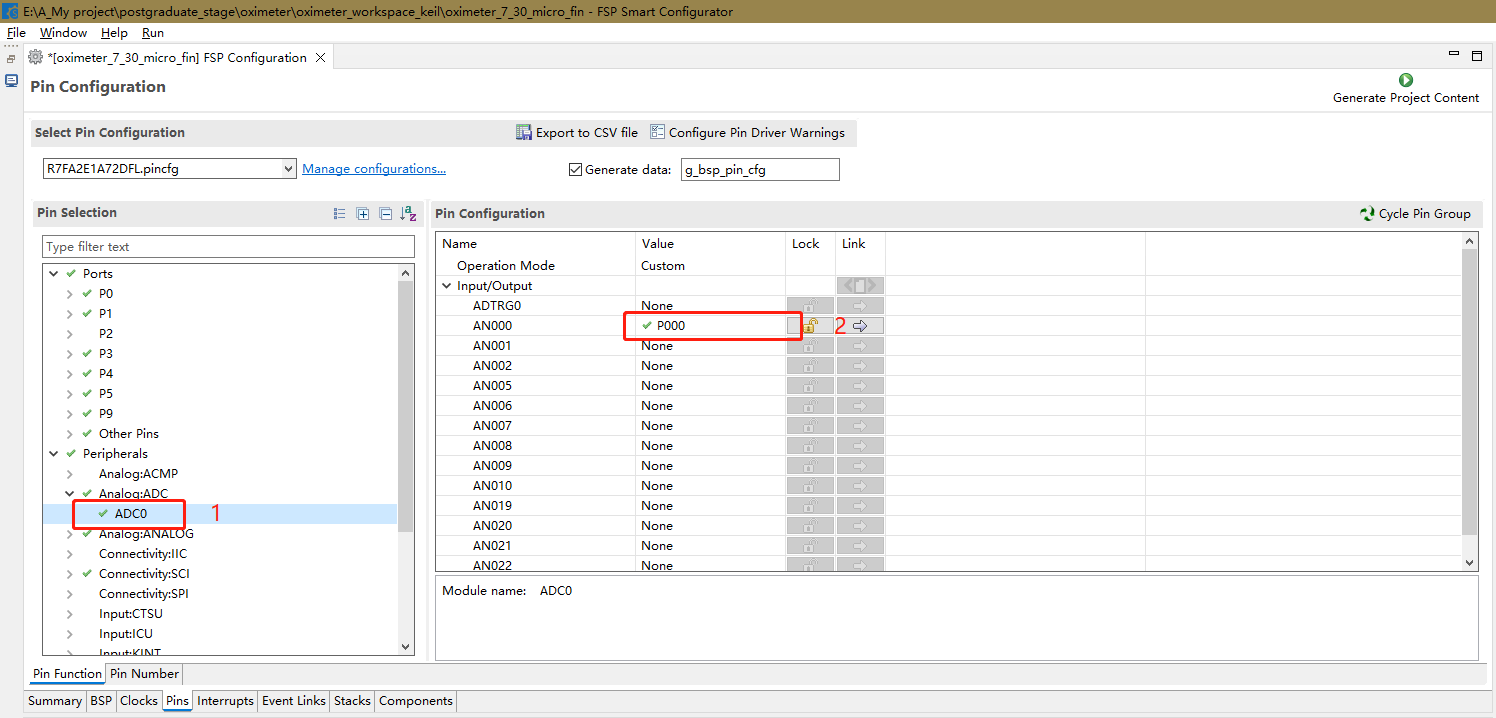Click the alphabetical sort icon
The width and height of the screenshot is (1496, 718).
408,213
